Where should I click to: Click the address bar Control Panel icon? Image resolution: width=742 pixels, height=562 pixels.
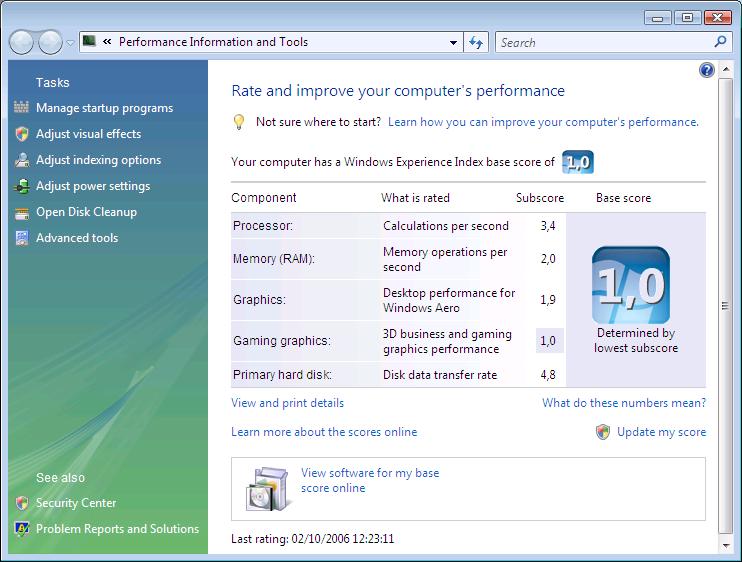click(89, 41)
